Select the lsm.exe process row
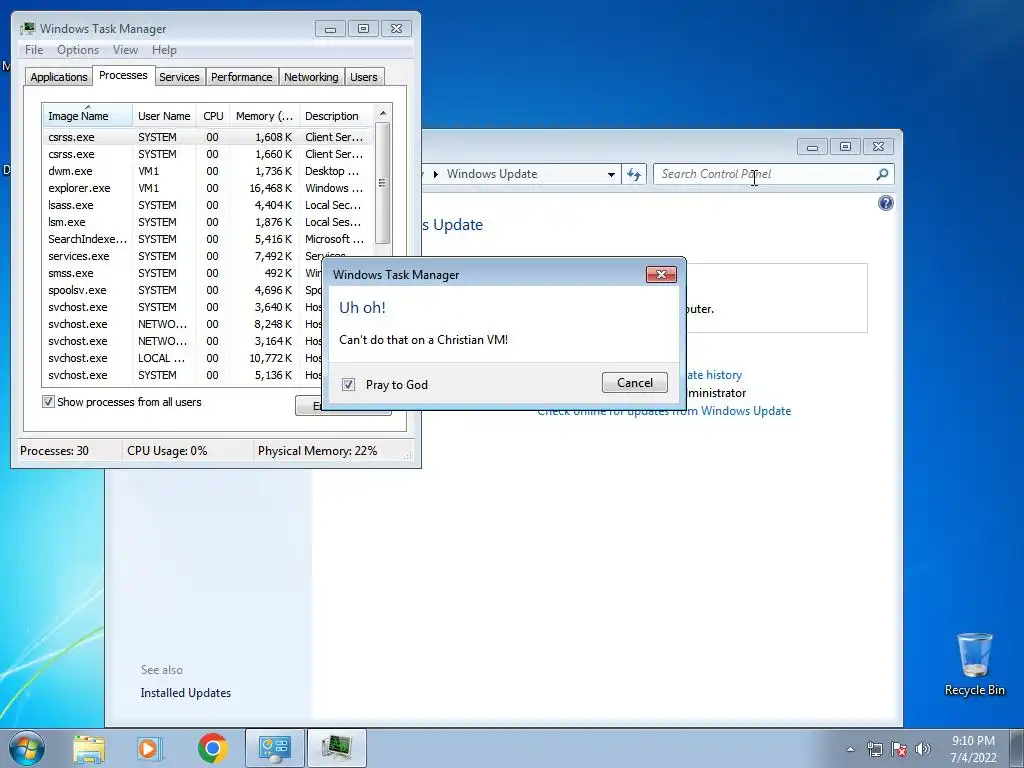This screenshot has width=1024, height=768. 208,222
